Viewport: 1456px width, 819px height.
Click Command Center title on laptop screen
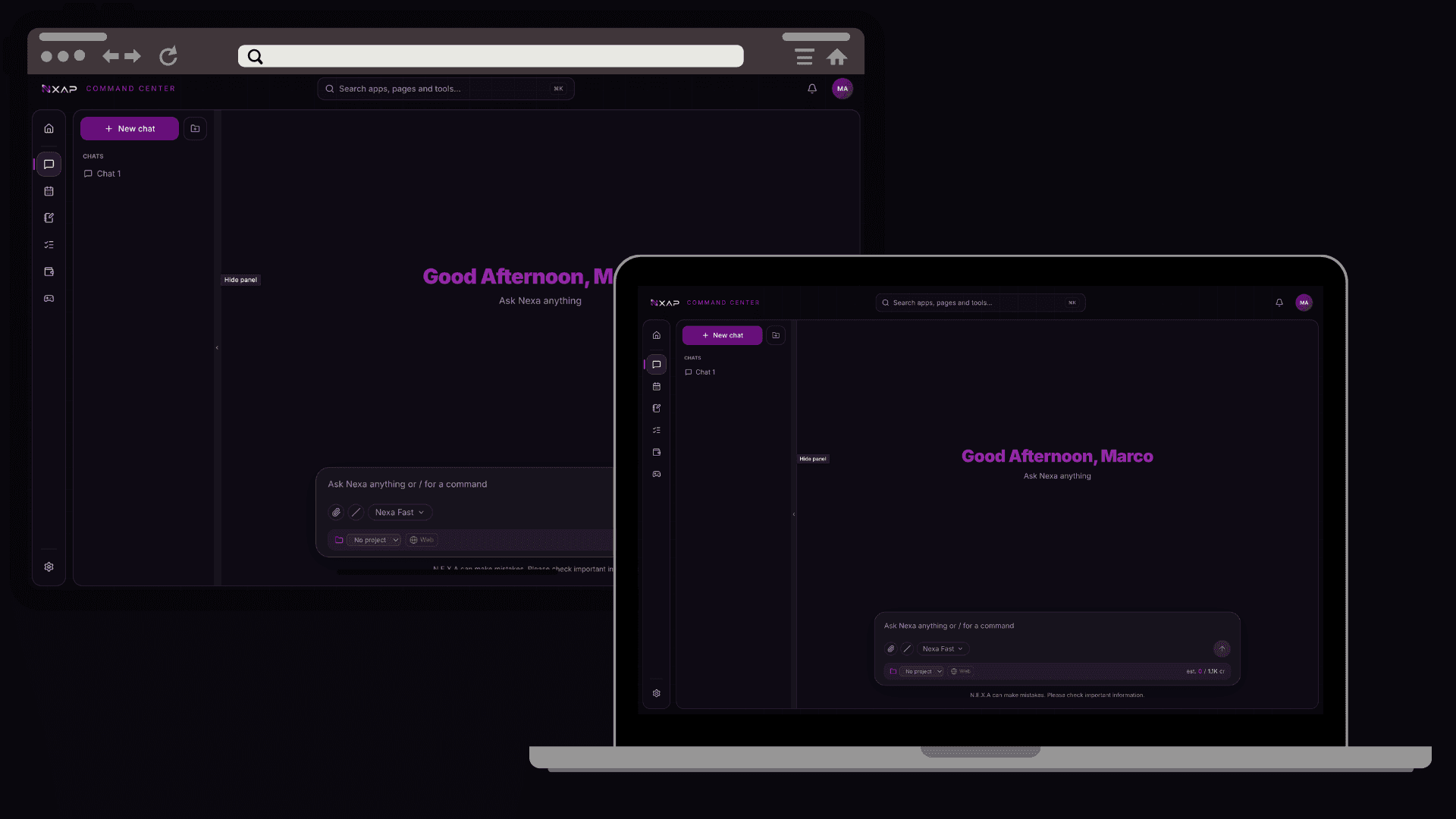click(723, 303)
